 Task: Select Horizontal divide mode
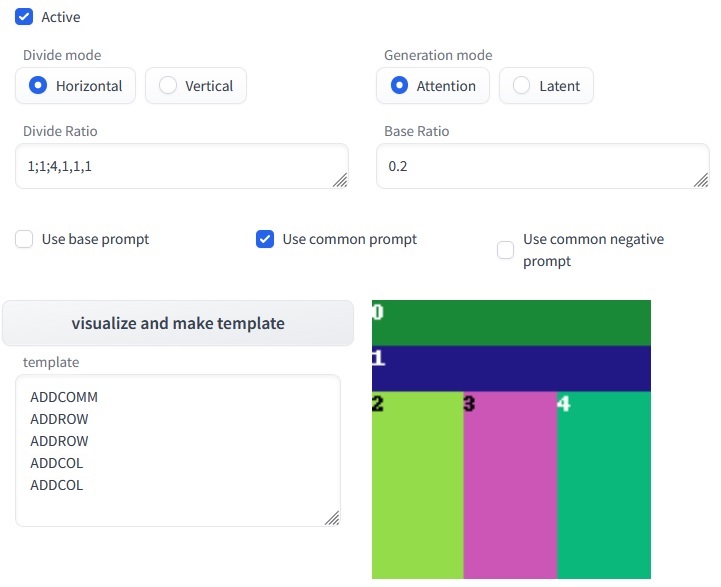[x=39, y=86]
